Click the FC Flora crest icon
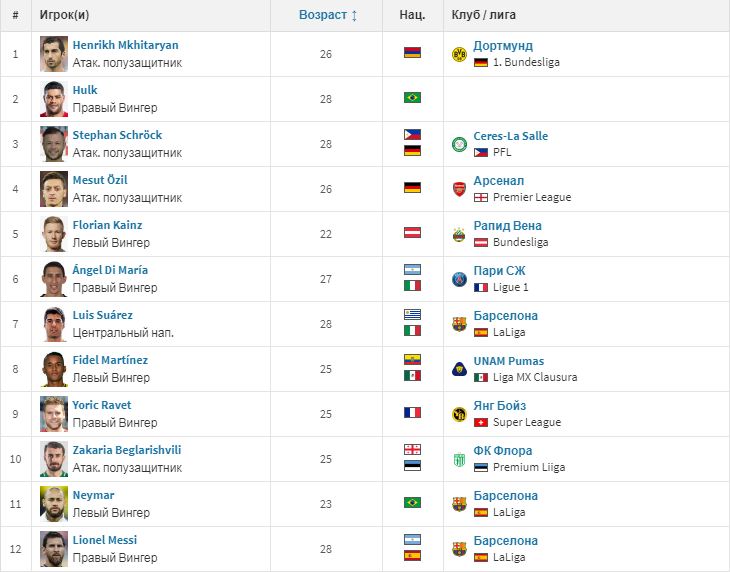This screenshot has width=730, height=572. (459, 459)
